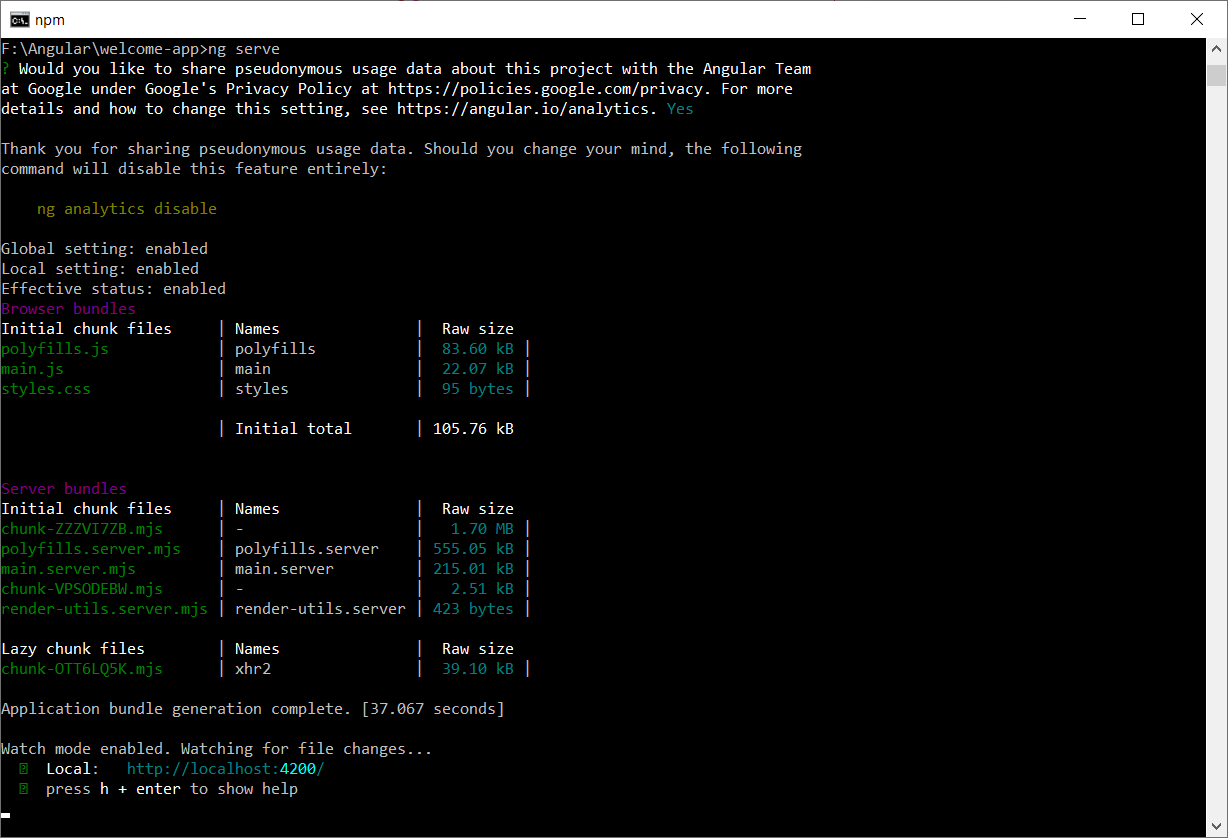Click the 1.70 MB size value
The height and width of the screenshot is (838, 1228).
[x=482, y=529]
